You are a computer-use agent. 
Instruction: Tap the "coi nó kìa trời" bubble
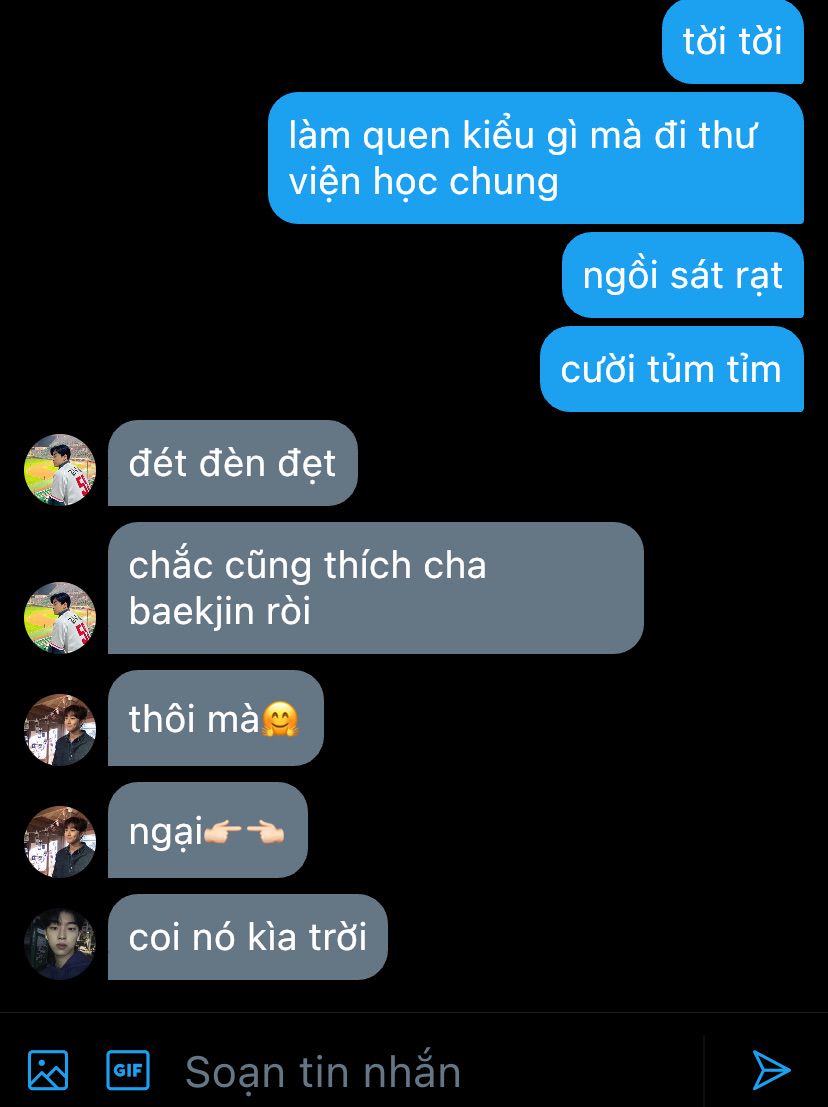(x=248, y=937)
